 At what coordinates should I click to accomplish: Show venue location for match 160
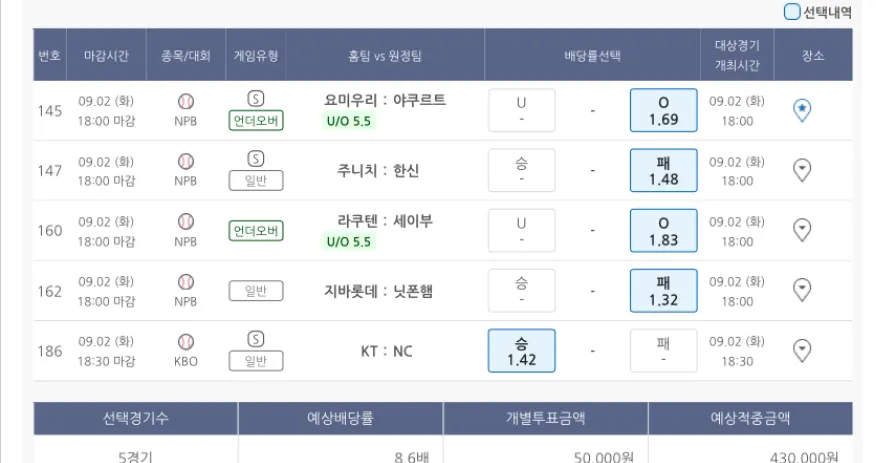click(x=801, y=230)
